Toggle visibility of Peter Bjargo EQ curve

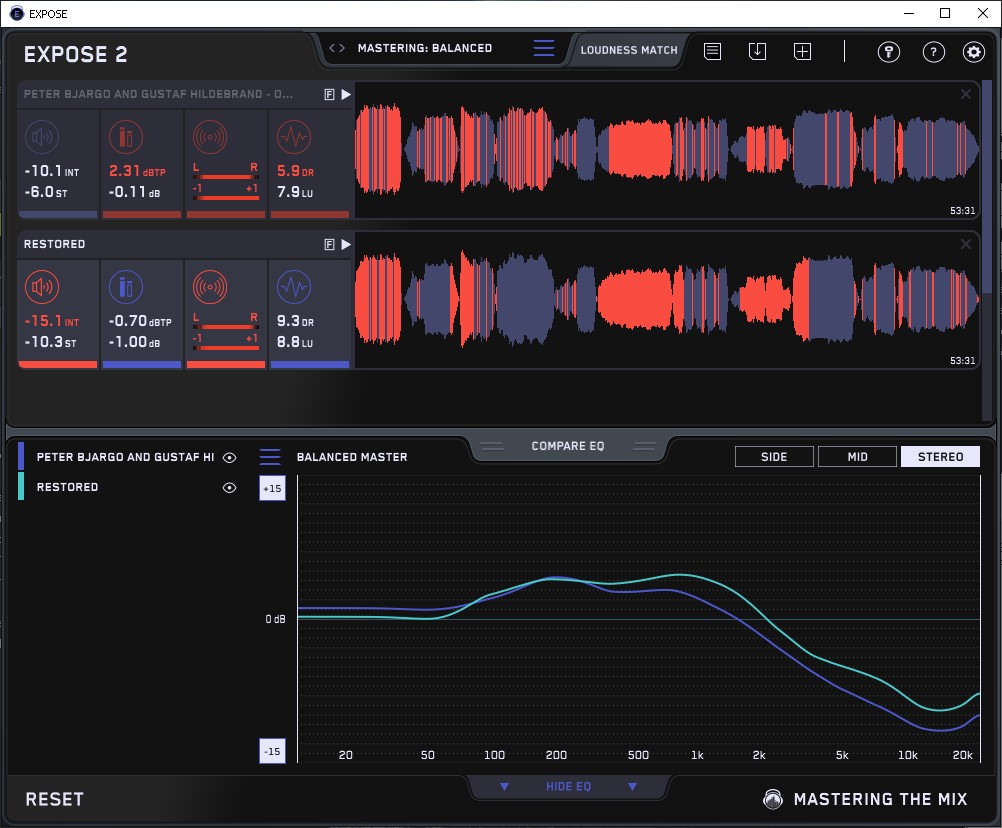[x=229, y=457]
